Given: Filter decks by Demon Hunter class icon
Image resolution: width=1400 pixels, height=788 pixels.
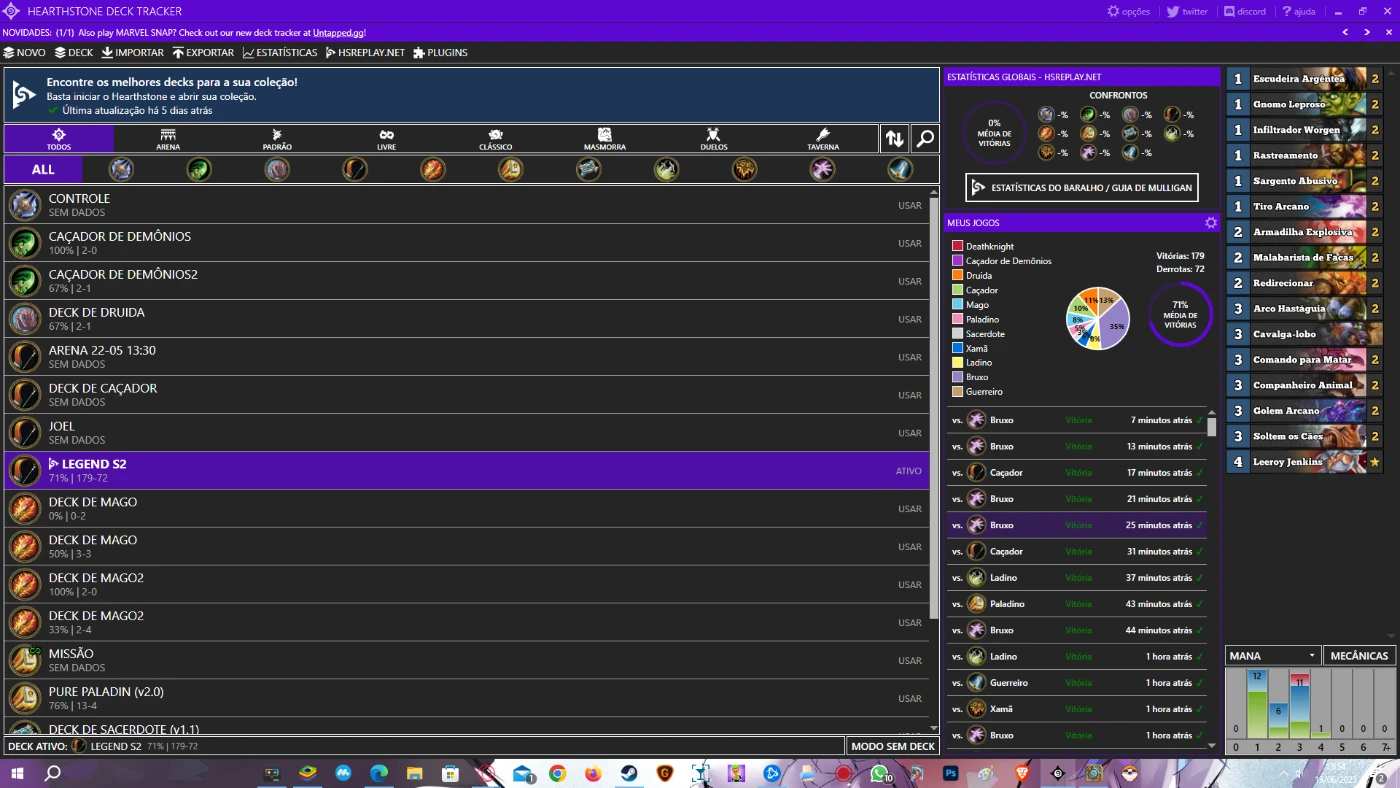Looking at the screenshot, I should (199, 169).
